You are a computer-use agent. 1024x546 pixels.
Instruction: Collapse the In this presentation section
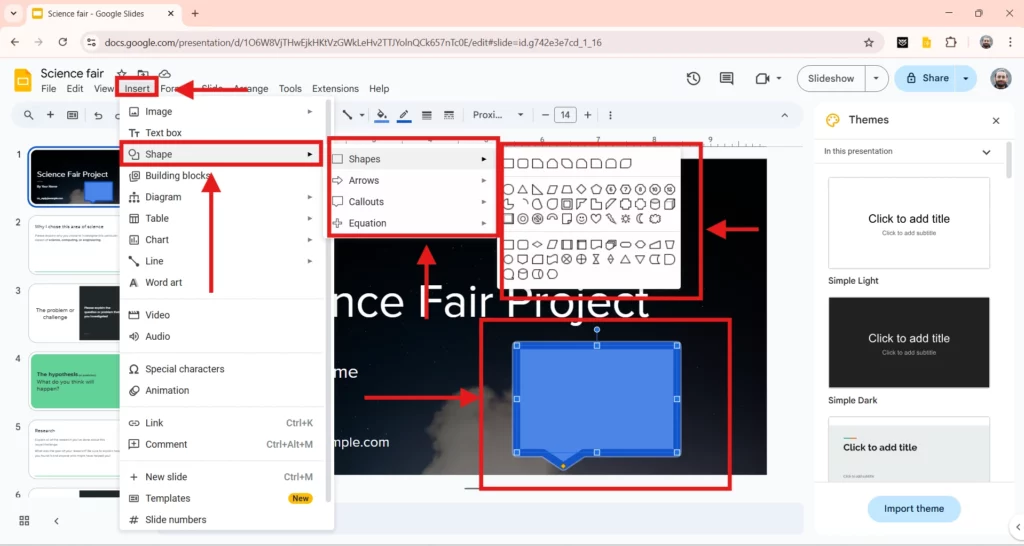tap(986, 152)
